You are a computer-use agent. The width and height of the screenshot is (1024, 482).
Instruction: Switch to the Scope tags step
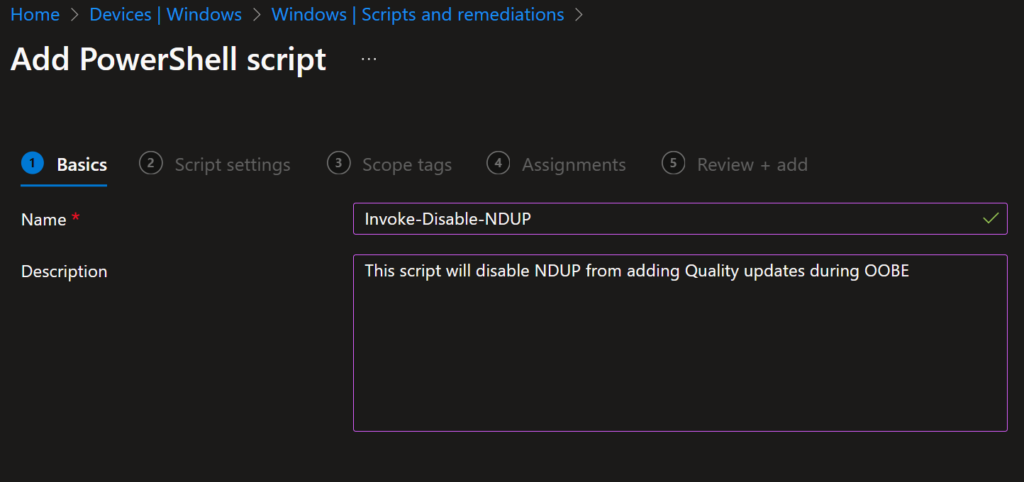[389, 165]
